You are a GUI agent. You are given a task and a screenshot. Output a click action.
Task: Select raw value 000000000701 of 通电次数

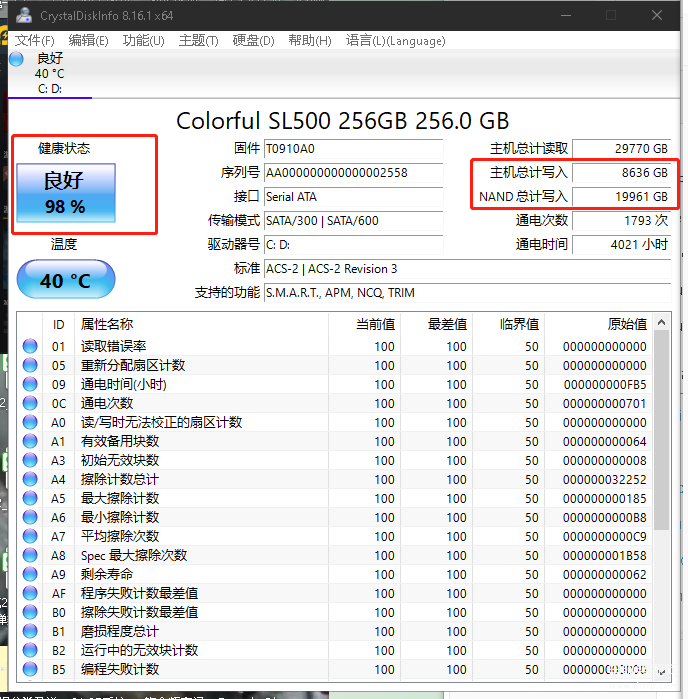tap(605, 403)
